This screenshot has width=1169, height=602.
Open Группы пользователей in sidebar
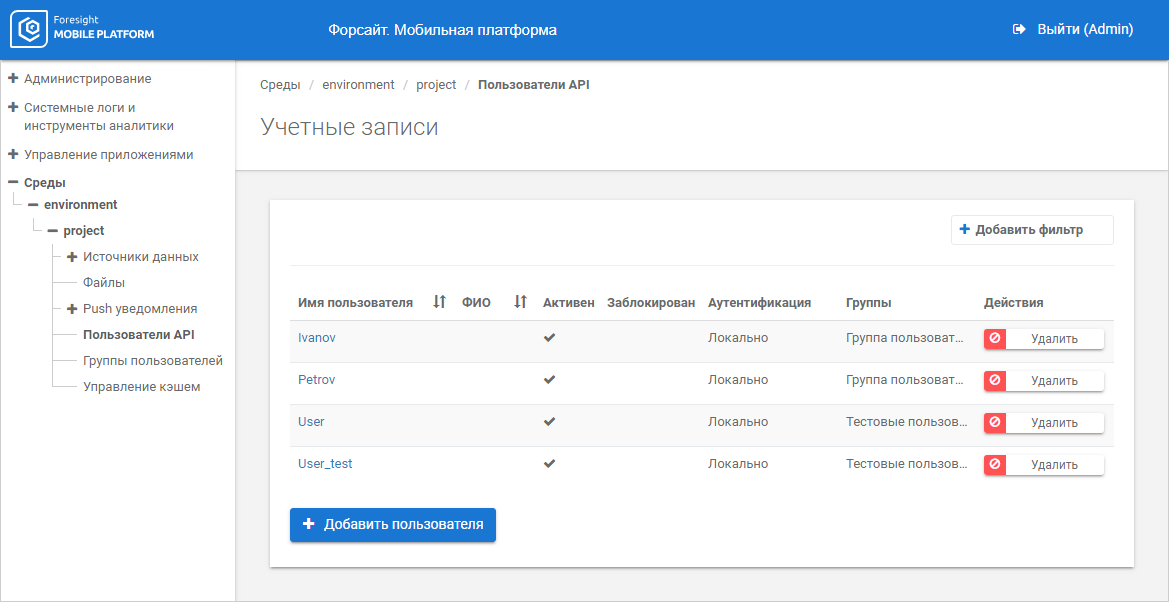pos(152,361)
